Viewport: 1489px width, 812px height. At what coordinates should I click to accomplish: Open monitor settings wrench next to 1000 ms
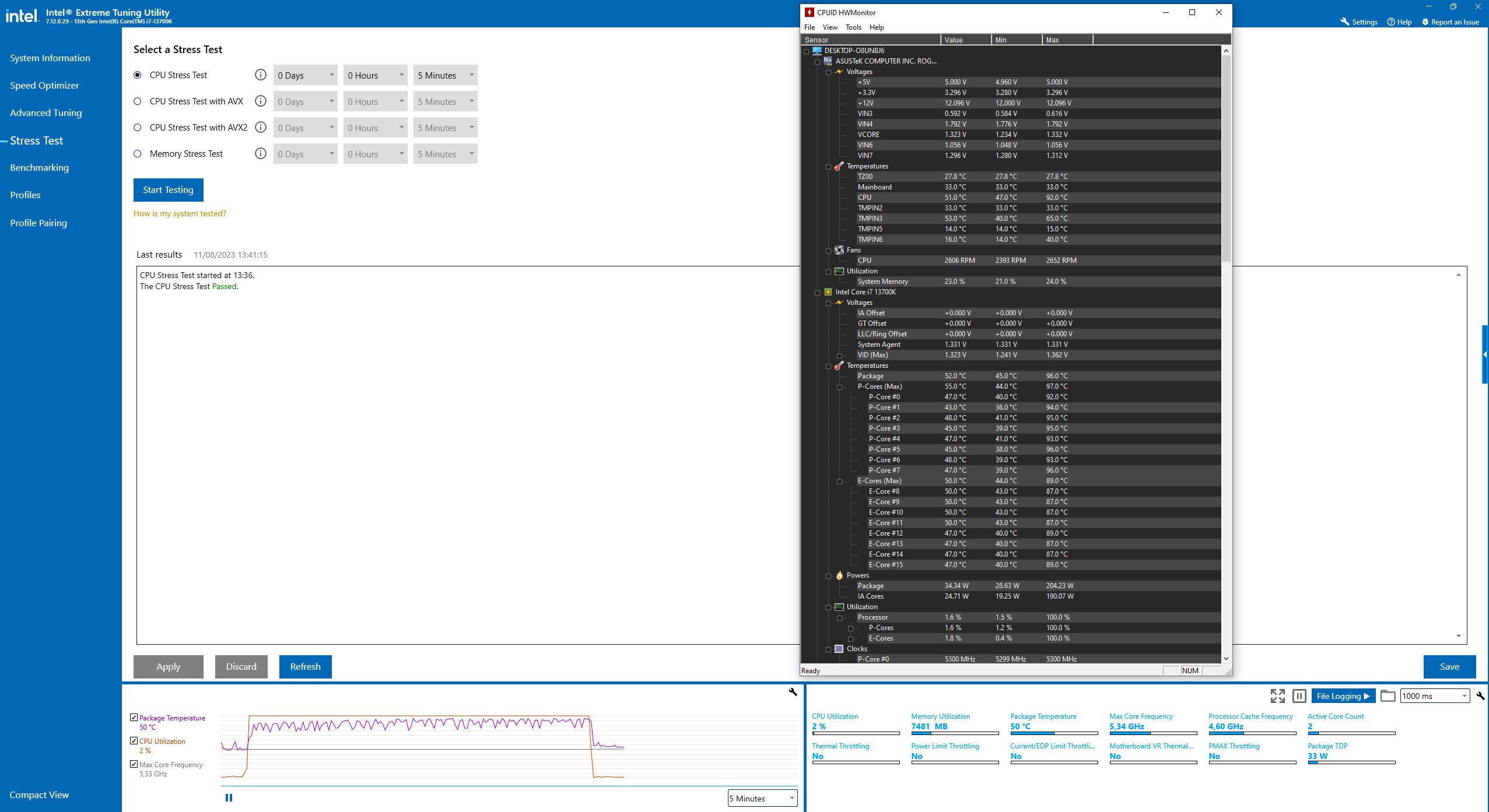coord(1480,696)
